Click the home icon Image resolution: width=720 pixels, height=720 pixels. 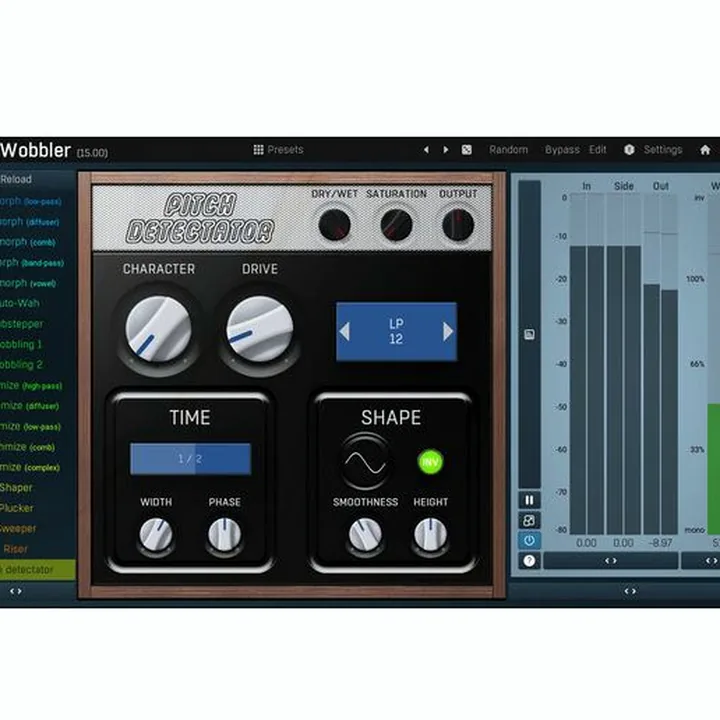[705, 150]
